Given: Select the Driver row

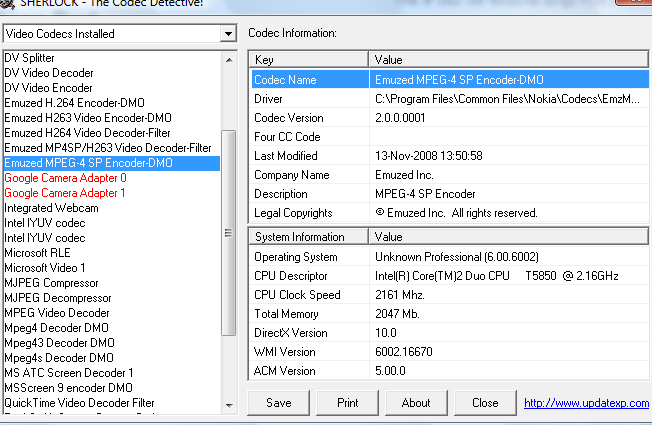Looking at the screenshot, I should 450,99.
